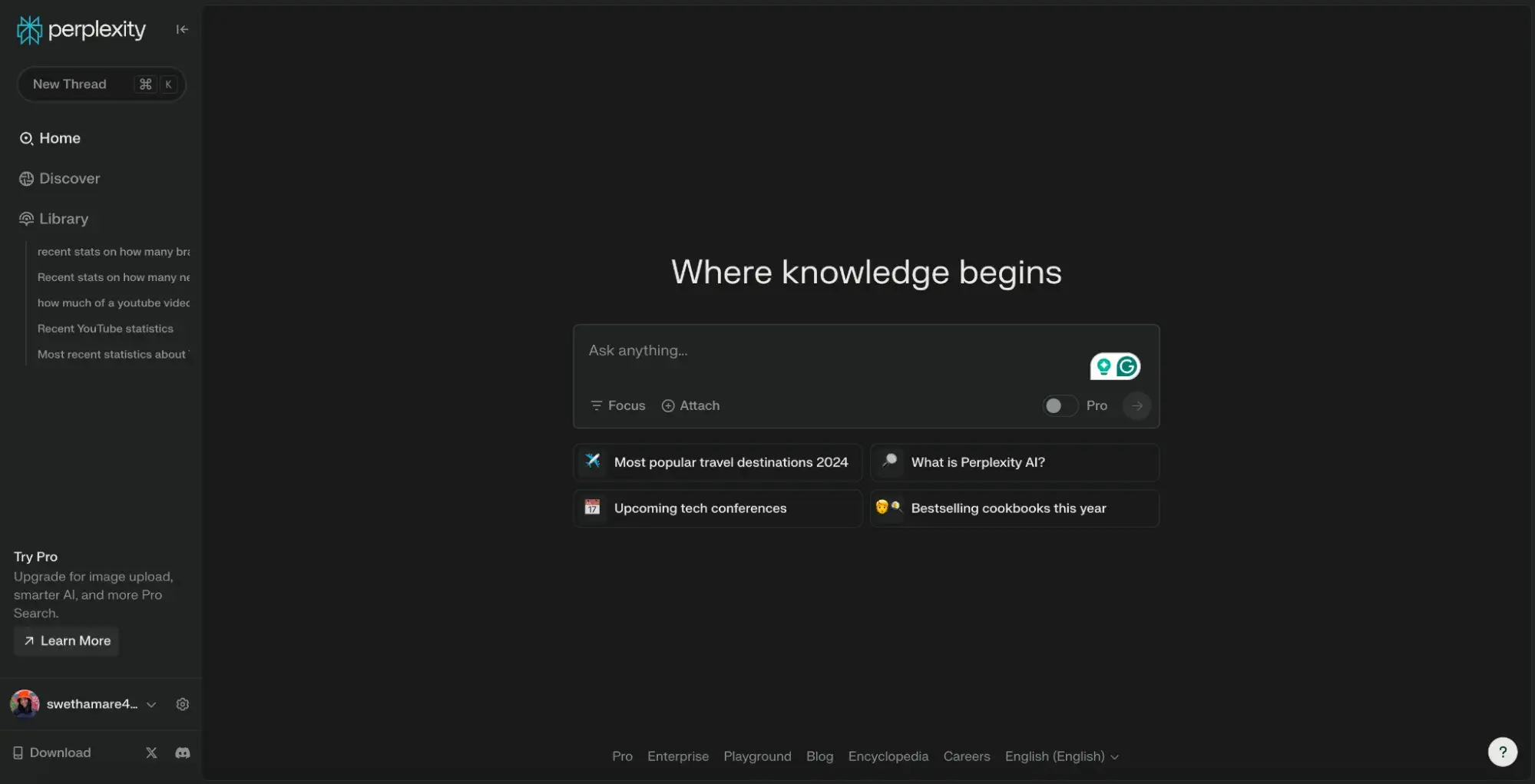
Task: Click the help question mark button
Action: tap(1502, 752)
